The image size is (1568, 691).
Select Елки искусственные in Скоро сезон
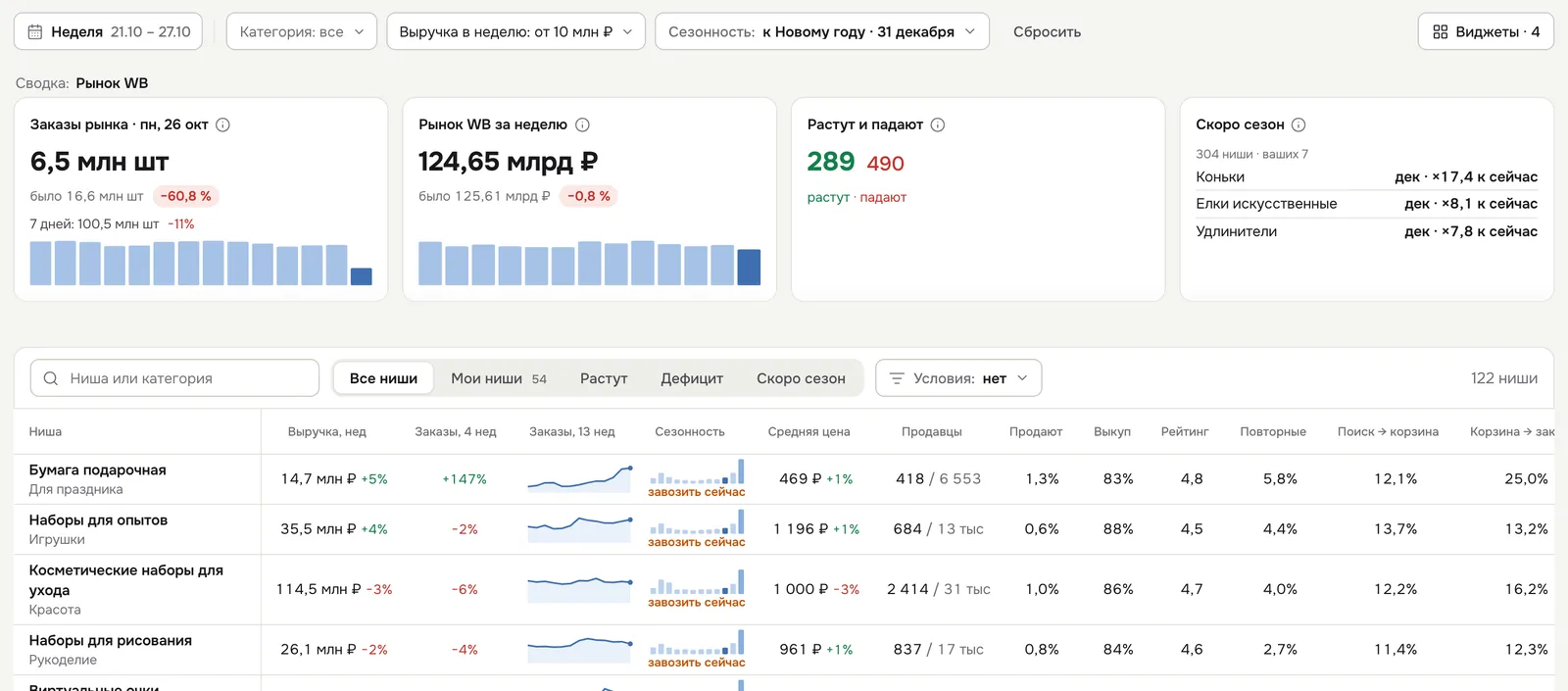[x=1366, y=204]
